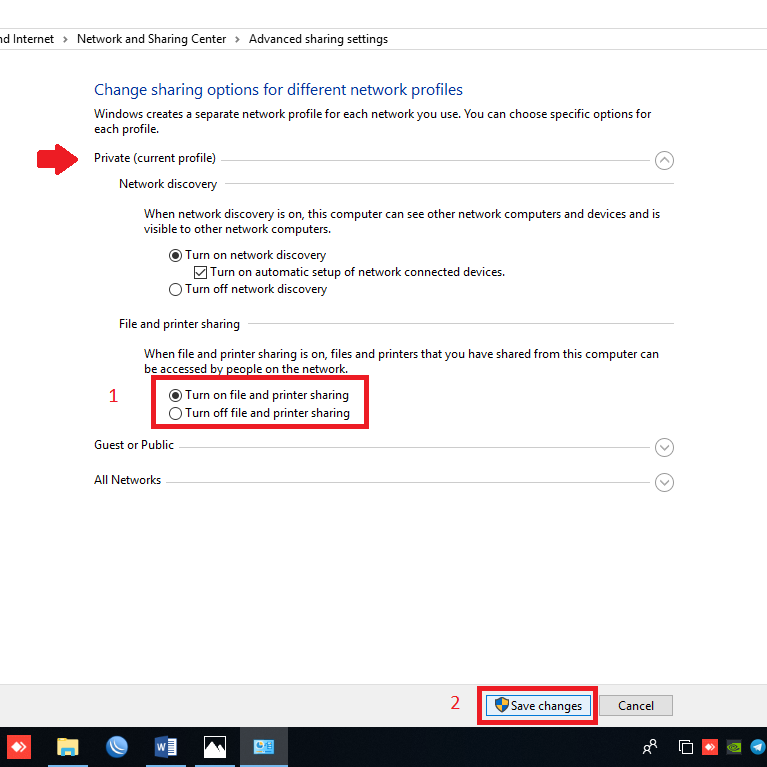Click Advanced sharing settings breadcrumb
The height and width of the screenshot is (767, 767).
(318, 39)
